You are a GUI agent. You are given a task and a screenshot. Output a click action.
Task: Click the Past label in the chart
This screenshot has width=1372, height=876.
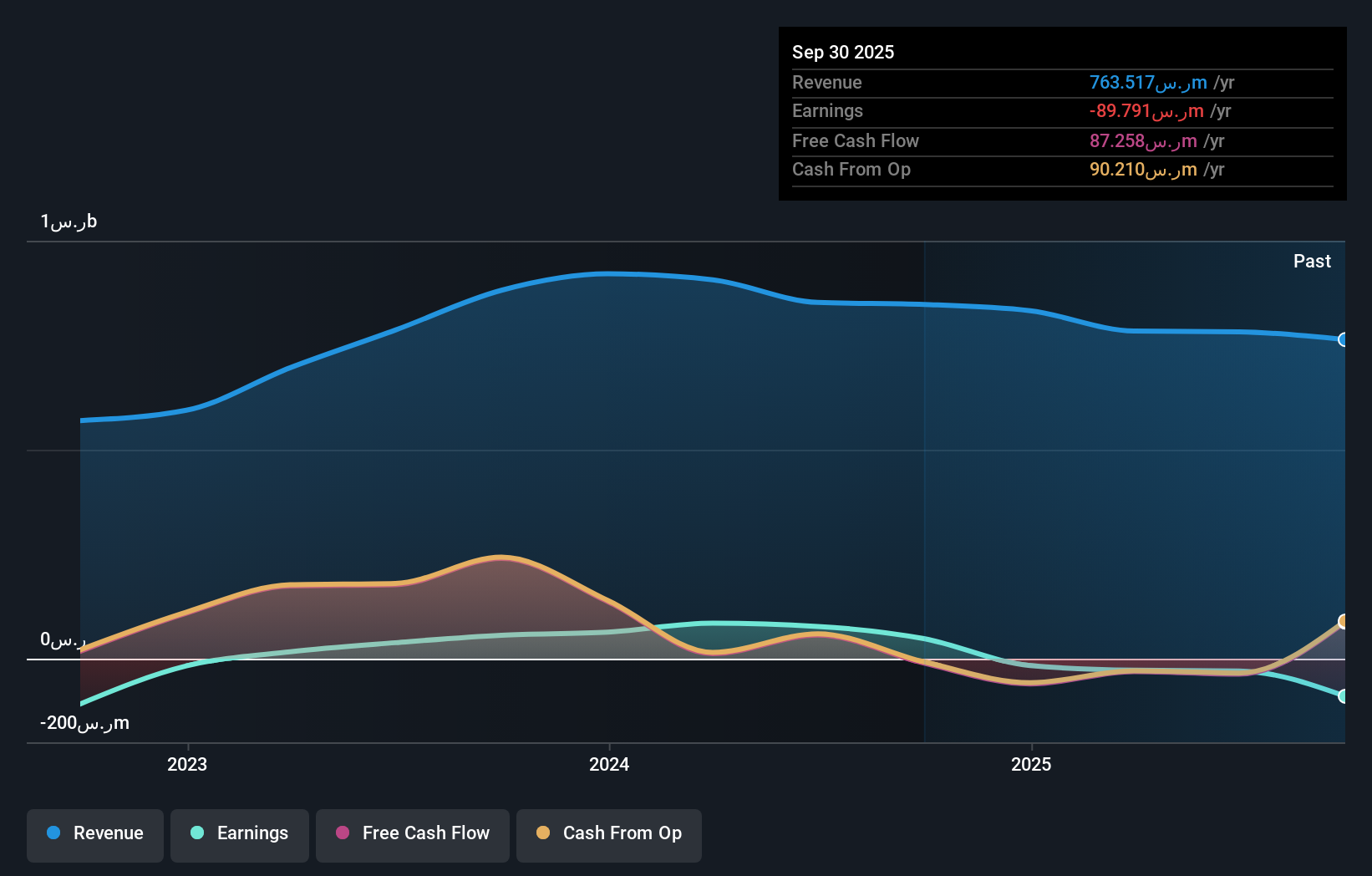1312,261
